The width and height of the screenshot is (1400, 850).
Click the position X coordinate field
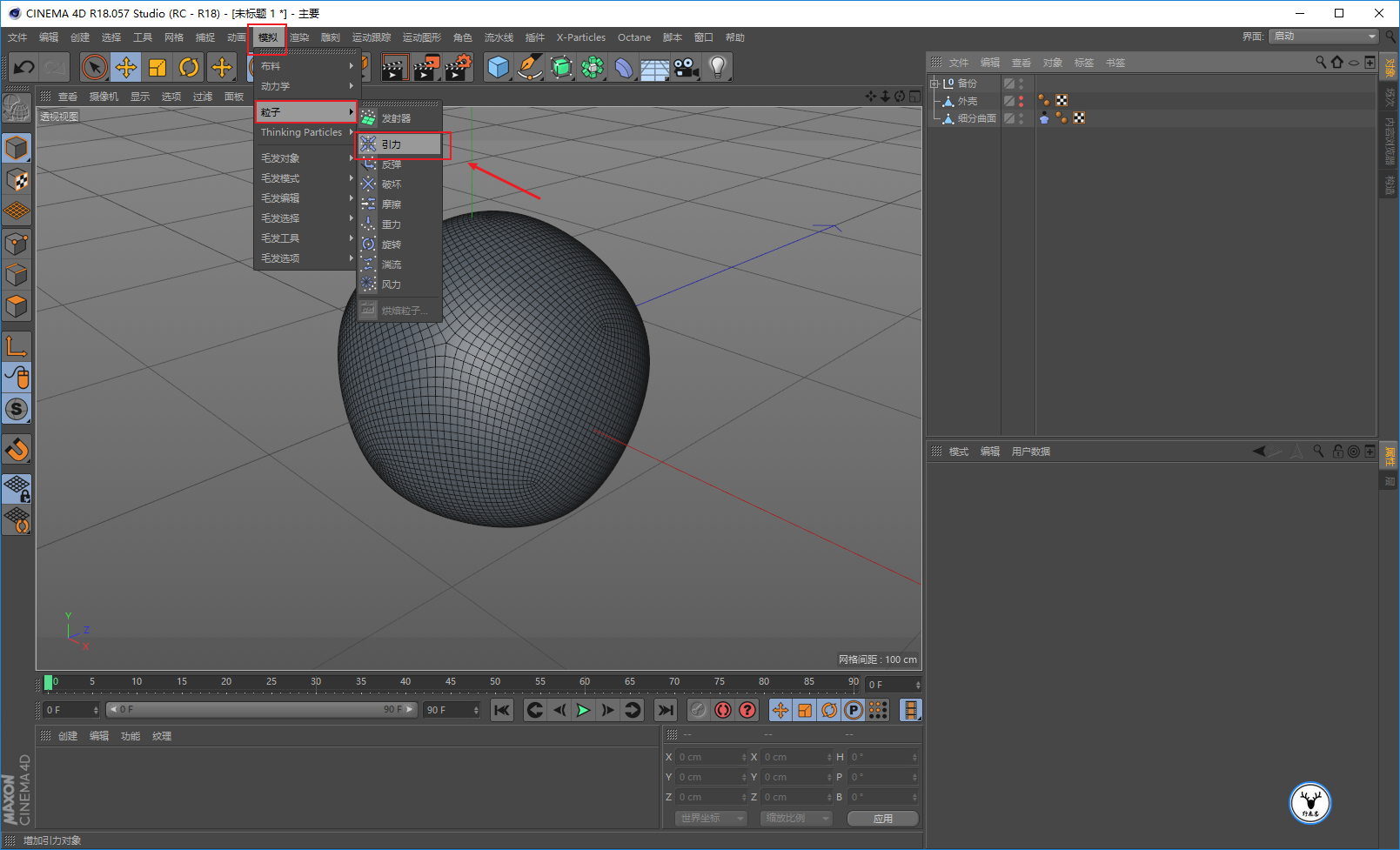tap(712, 757)
